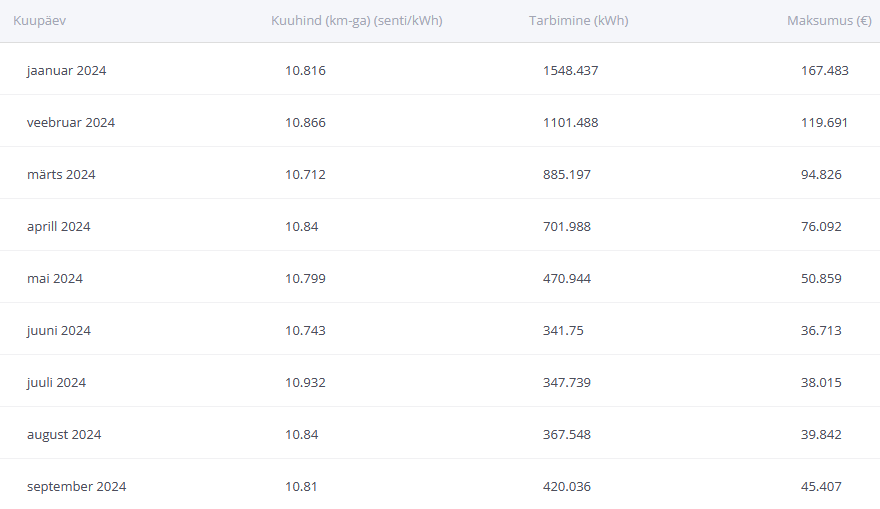Click the märts 2024 date cell
This screenshot has width=880, height=509.
pos(61,175)
